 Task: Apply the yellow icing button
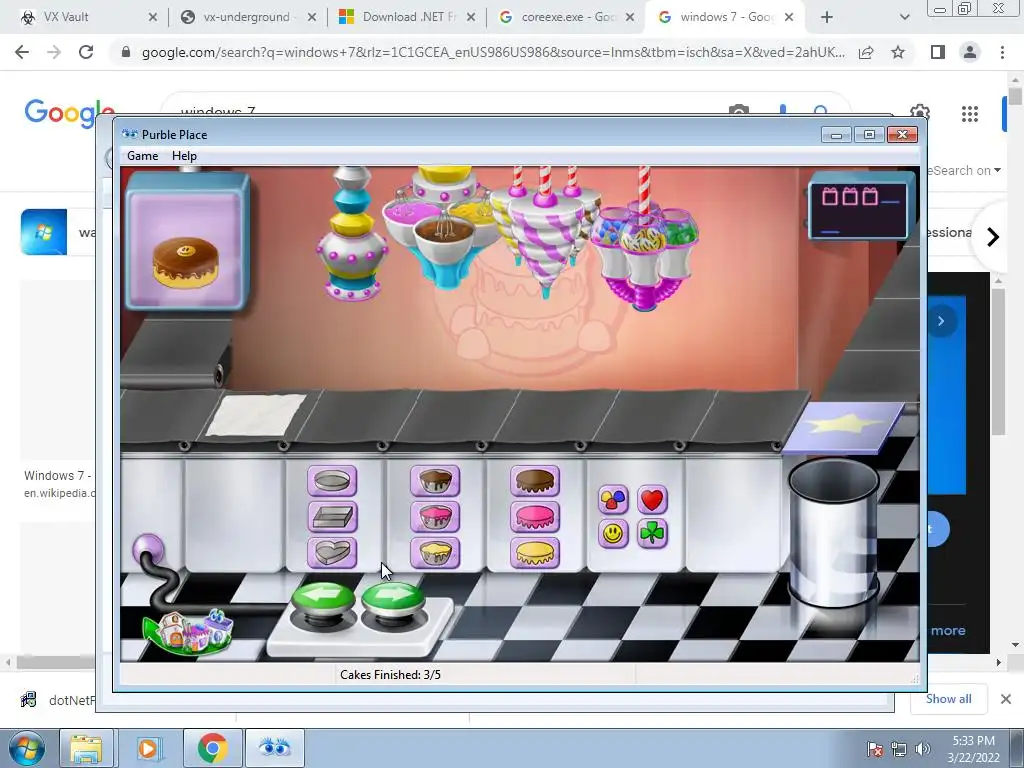[x=535, y=552]
